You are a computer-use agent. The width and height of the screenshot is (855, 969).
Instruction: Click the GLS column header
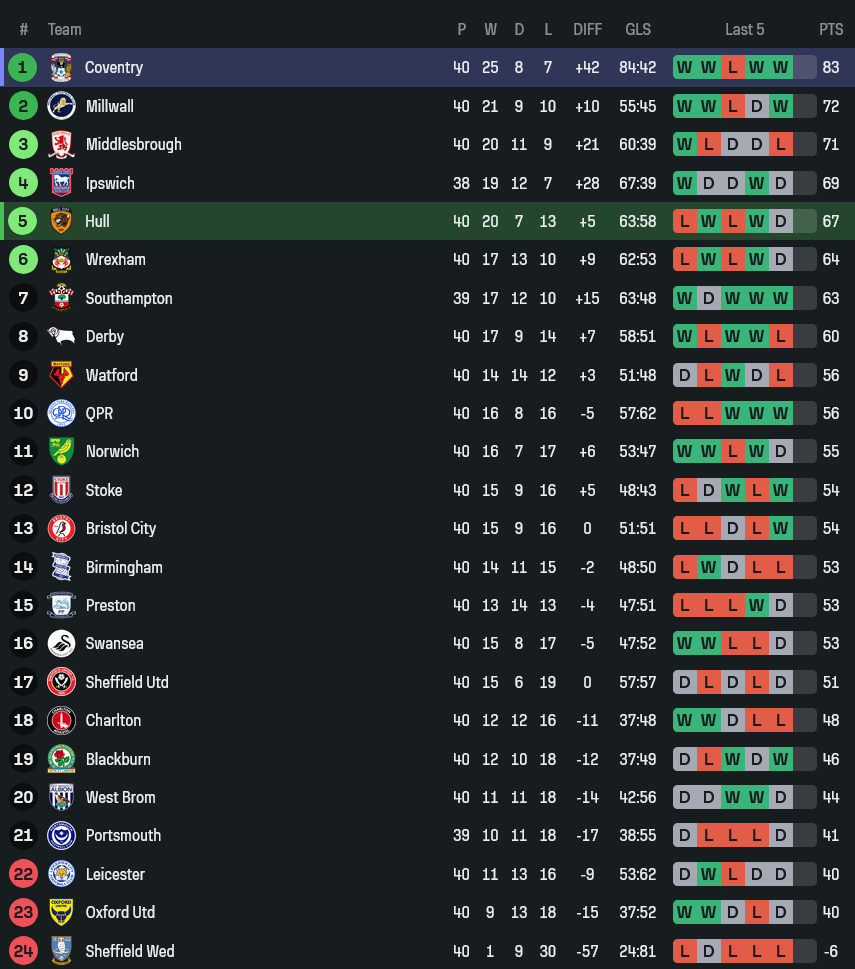[x=638, y=30]
